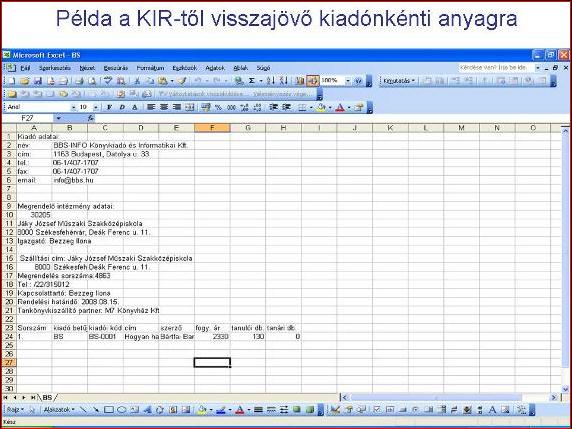572x429 pixels.
Task: Merge and center the selected cells
Action: [x=189, y=107]
